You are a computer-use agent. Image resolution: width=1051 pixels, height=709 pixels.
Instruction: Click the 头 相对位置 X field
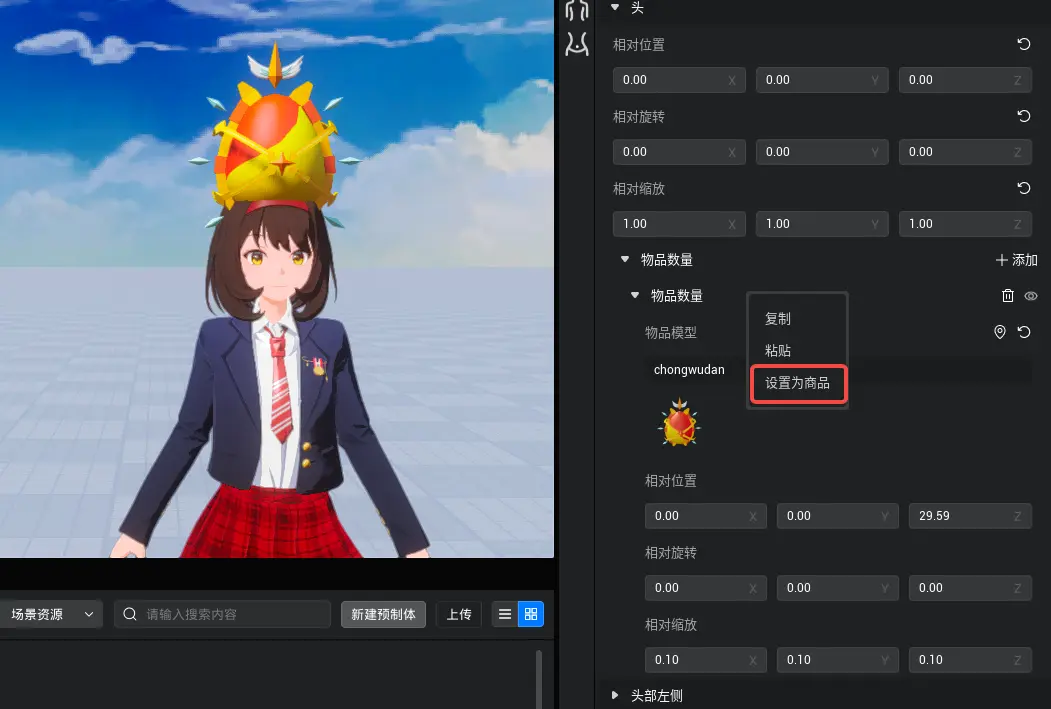679,80
